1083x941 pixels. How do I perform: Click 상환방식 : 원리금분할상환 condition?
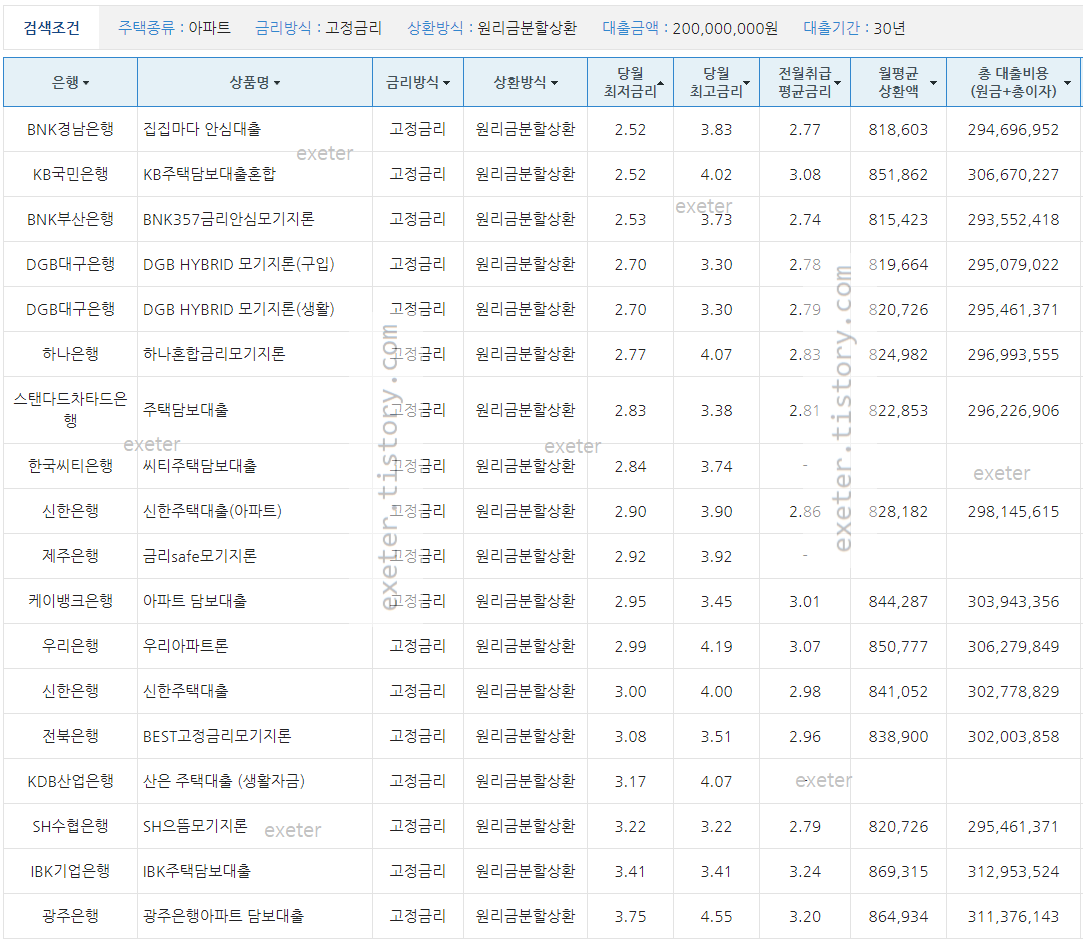pos(492,28)
